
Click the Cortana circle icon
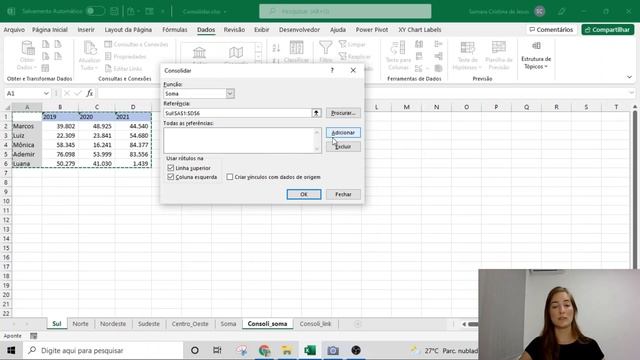(195, 350)
